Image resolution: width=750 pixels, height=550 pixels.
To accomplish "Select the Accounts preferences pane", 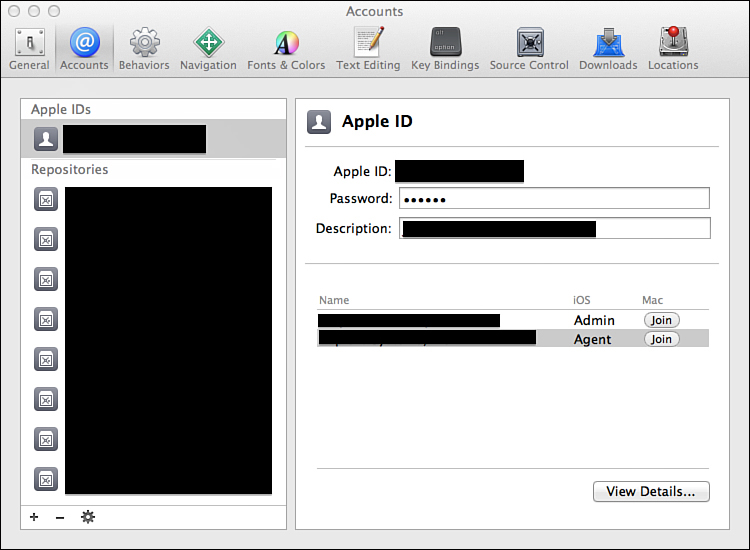I will coord(84,49).
